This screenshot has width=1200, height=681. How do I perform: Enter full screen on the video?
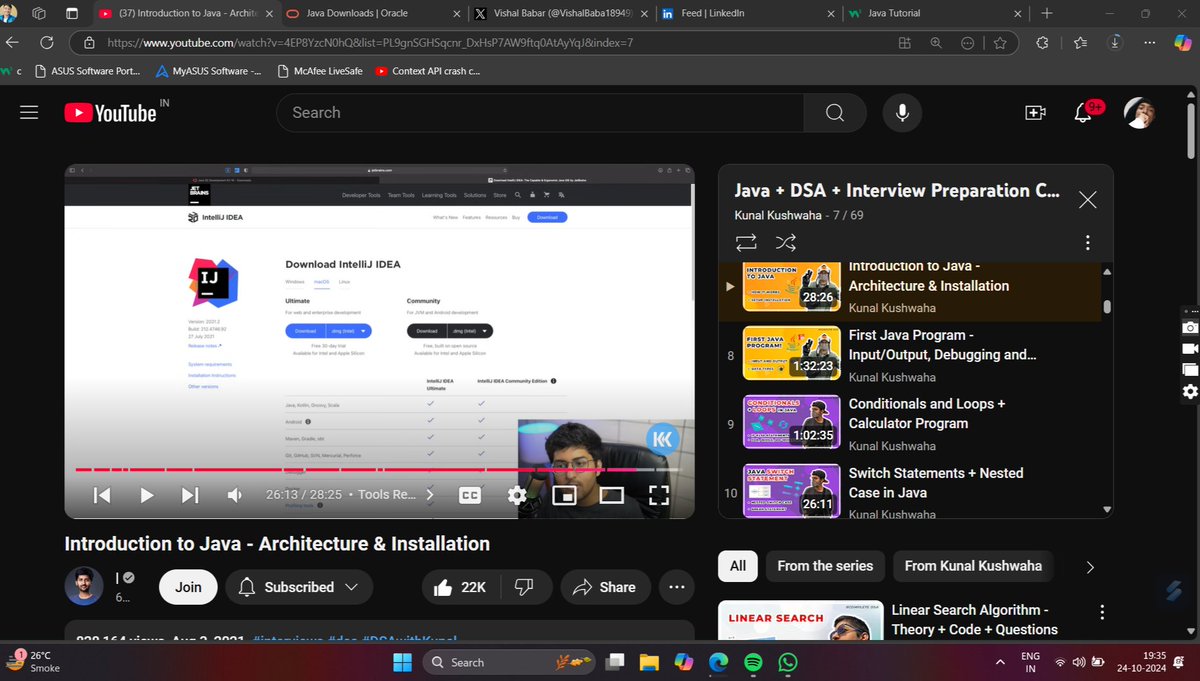click(658, 494)
